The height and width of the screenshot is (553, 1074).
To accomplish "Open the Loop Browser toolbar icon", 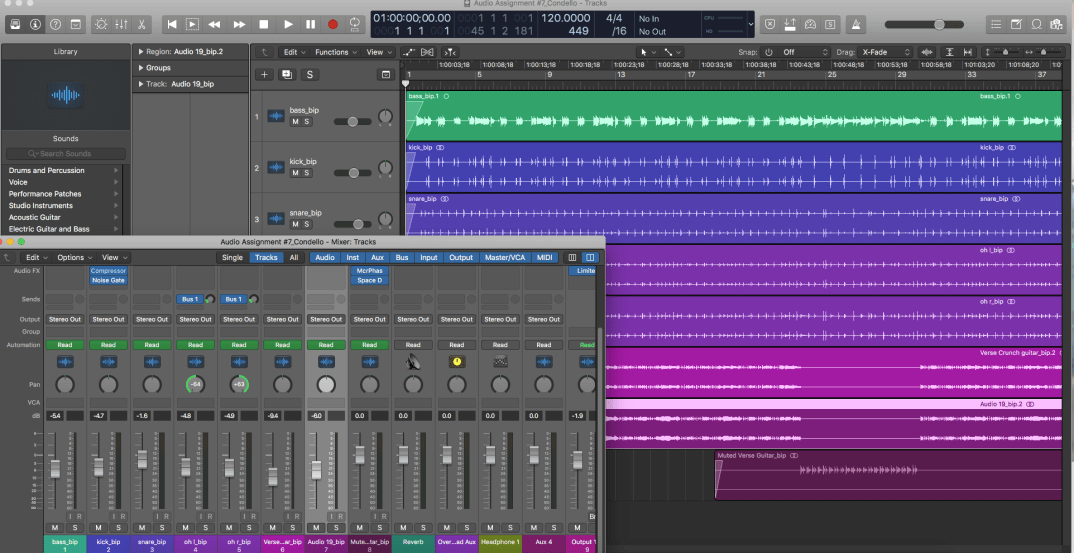I will (x=1037, y=24).
